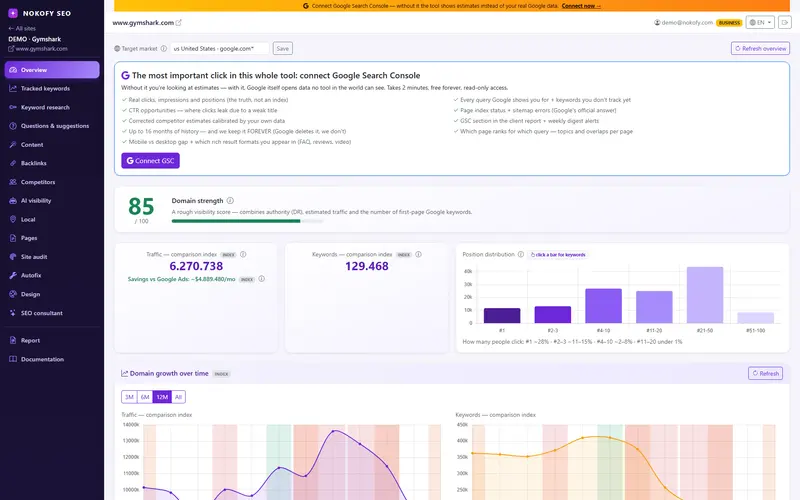Click external link icon beside www.gymshark.com header

click(179, 22)
